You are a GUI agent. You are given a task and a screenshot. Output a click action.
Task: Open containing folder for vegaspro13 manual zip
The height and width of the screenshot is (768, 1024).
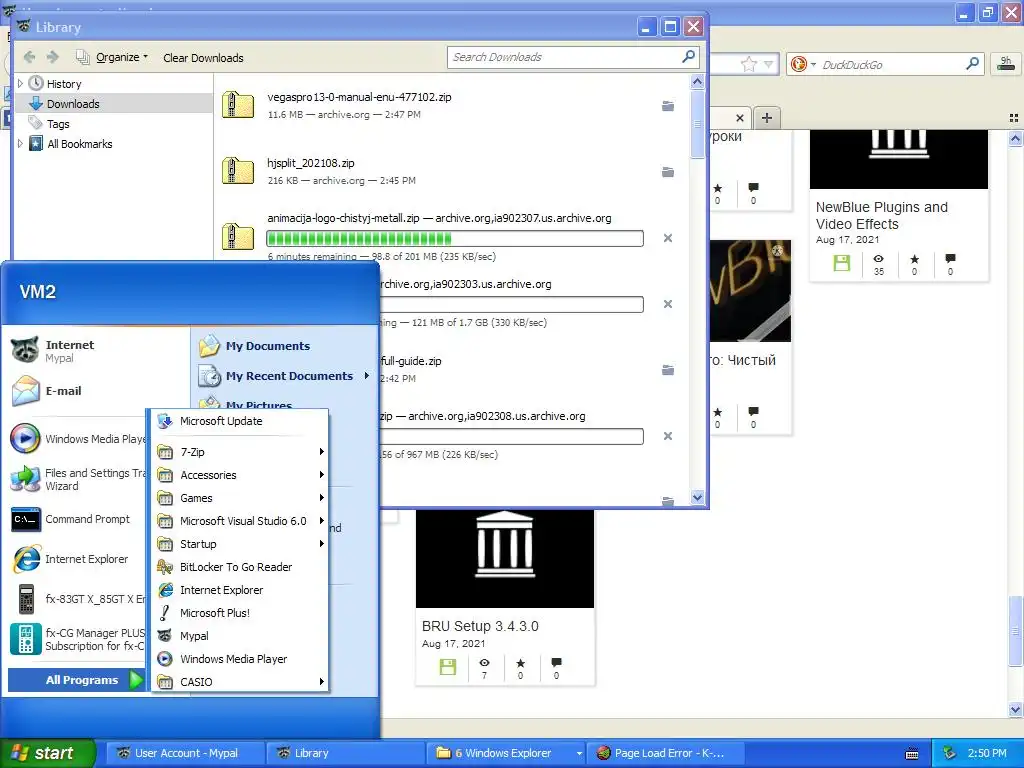coord(667,106)
